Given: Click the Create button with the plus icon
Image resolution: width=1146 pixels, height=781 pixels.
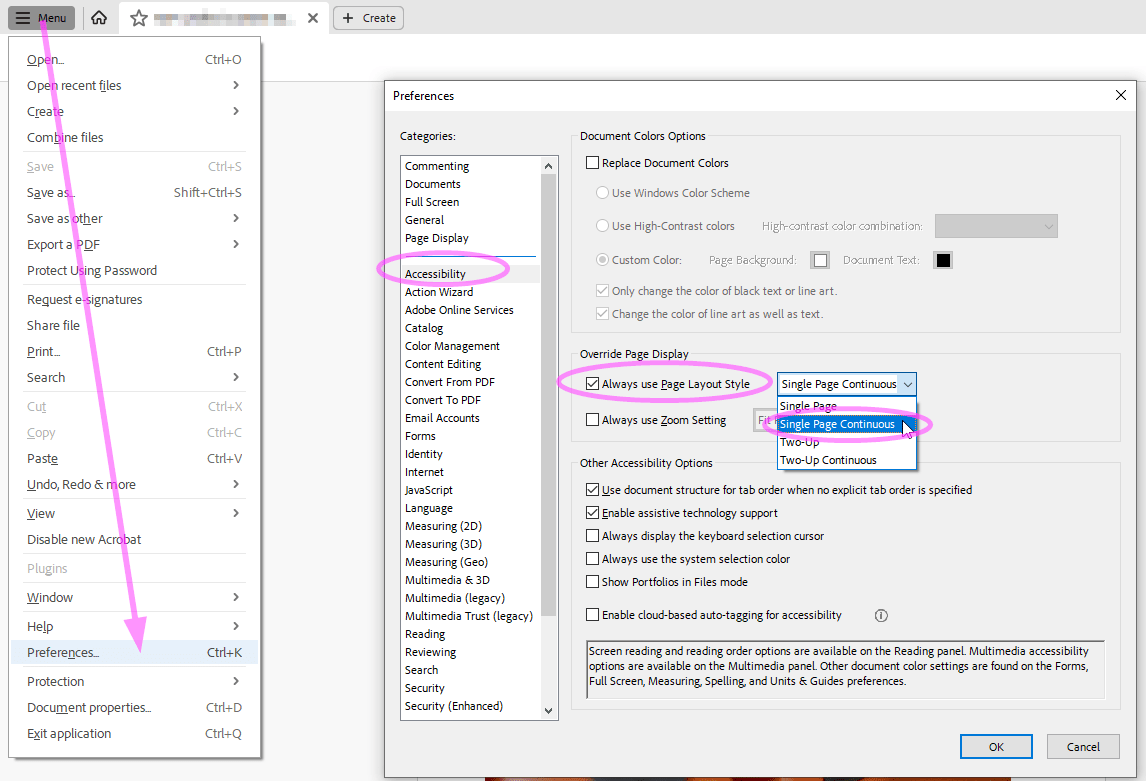Looking at the screenshot, I should 368,17.
